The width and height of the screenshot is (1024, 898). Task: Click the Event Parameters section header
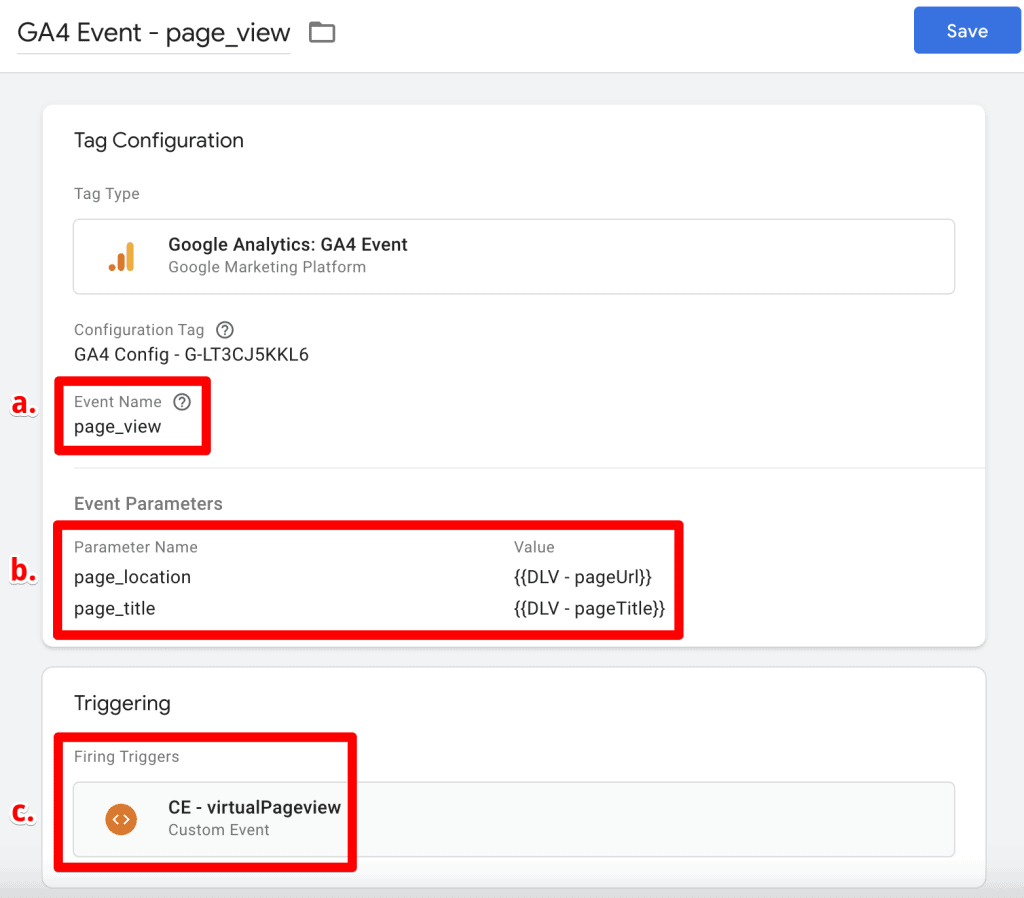point(148,503)
